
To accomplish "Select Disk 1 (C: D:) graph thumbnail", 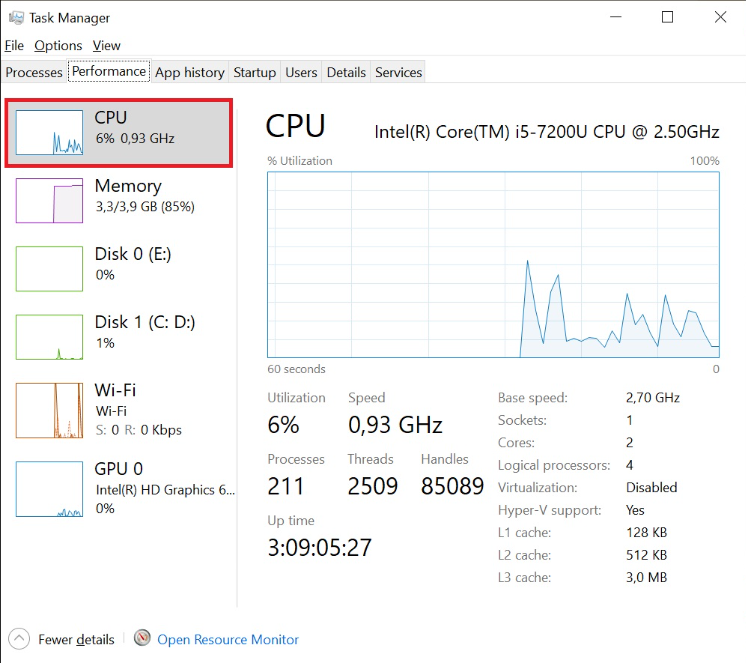I will (49, 336).
